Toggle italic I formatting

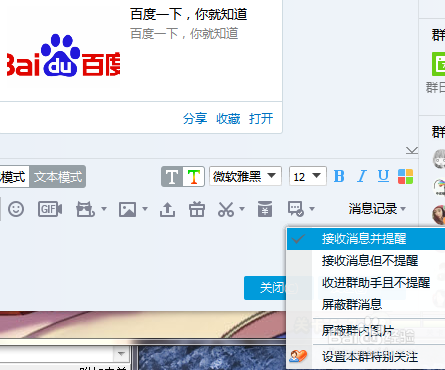[362, 176]
